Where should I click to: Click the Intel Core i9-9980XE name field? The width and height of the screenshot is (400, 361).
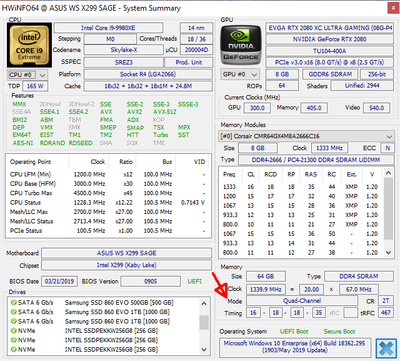(x=108, y=28)
